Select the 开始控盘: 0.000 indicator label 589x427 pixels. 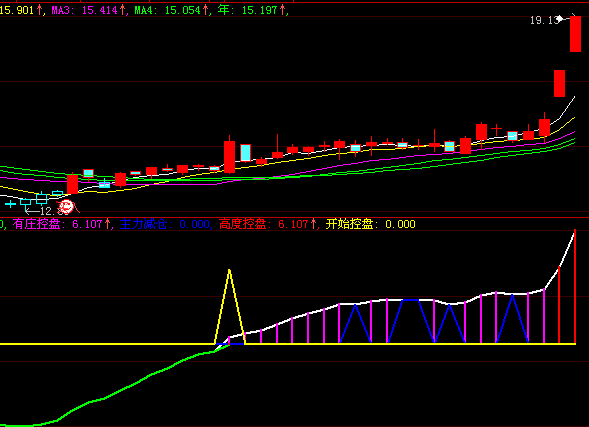370,224
